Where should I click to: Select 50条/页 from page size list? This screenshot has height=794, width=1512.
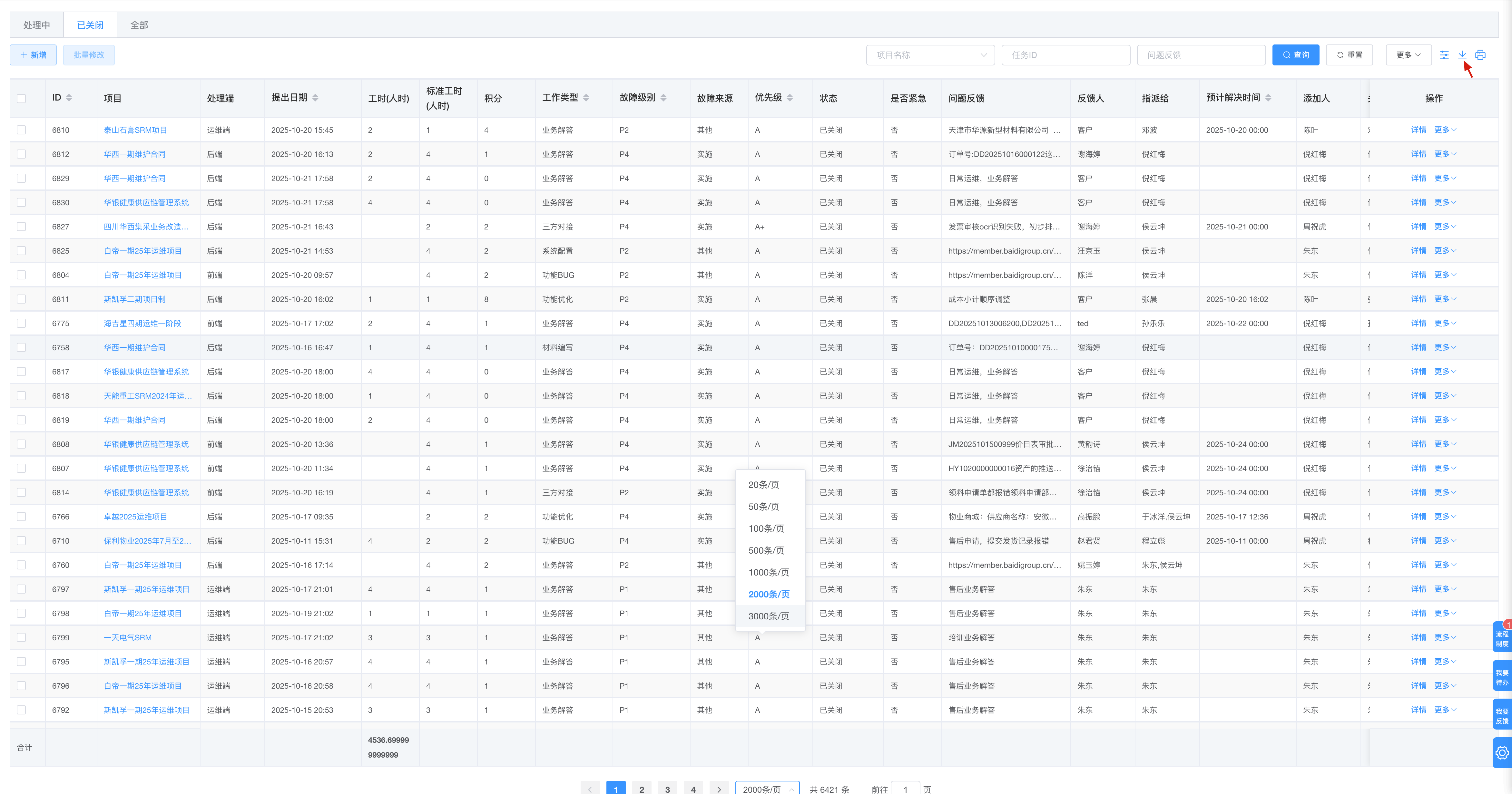tap(770, 507)
